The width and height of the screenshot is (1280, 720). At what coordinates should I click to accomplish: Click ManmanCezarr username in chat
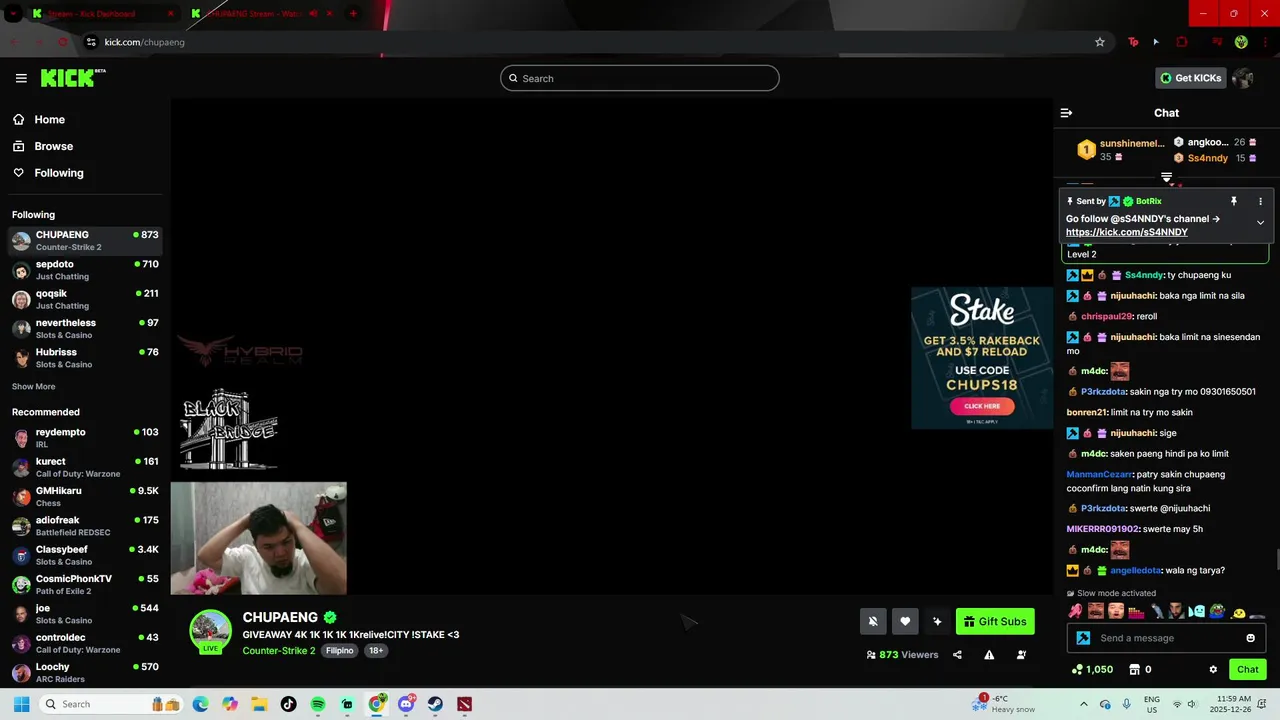coord(1099,474)
